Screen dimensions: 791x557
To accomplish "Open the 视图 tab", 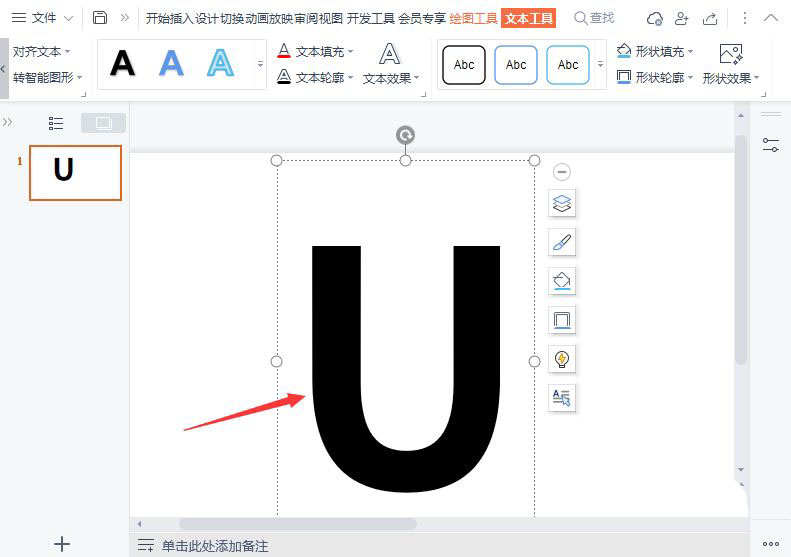I will 330,19.
